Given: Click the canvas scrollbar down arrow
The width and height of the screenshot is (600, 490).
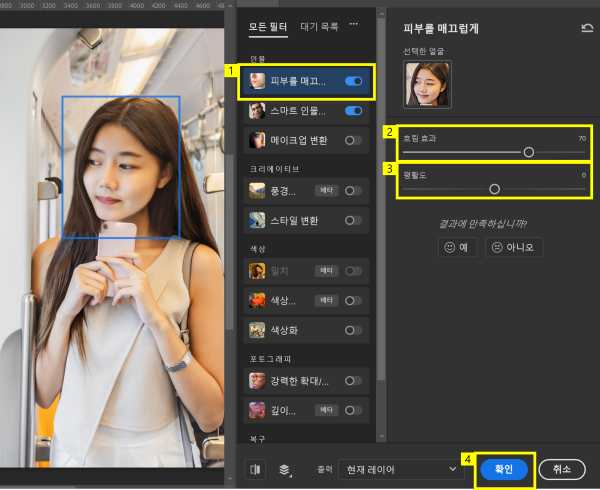Looking at the screenshot, I should (230, 478).
